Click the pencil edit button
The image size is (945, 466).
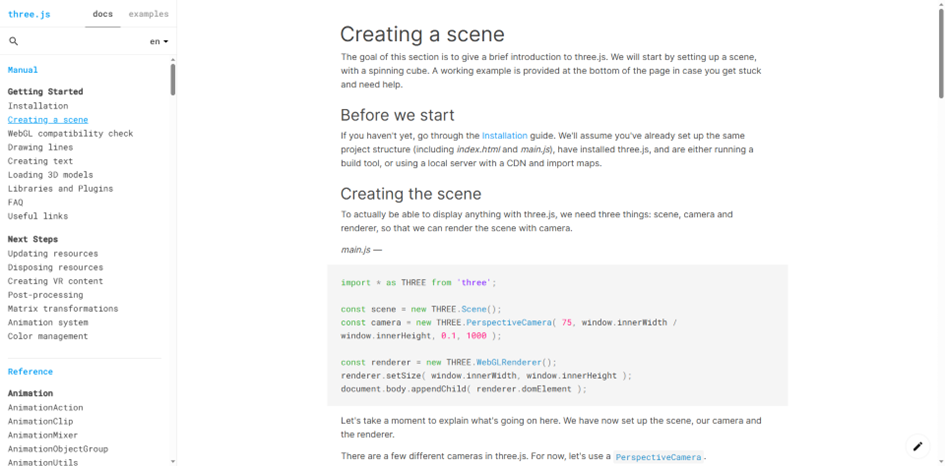point(917,446)
